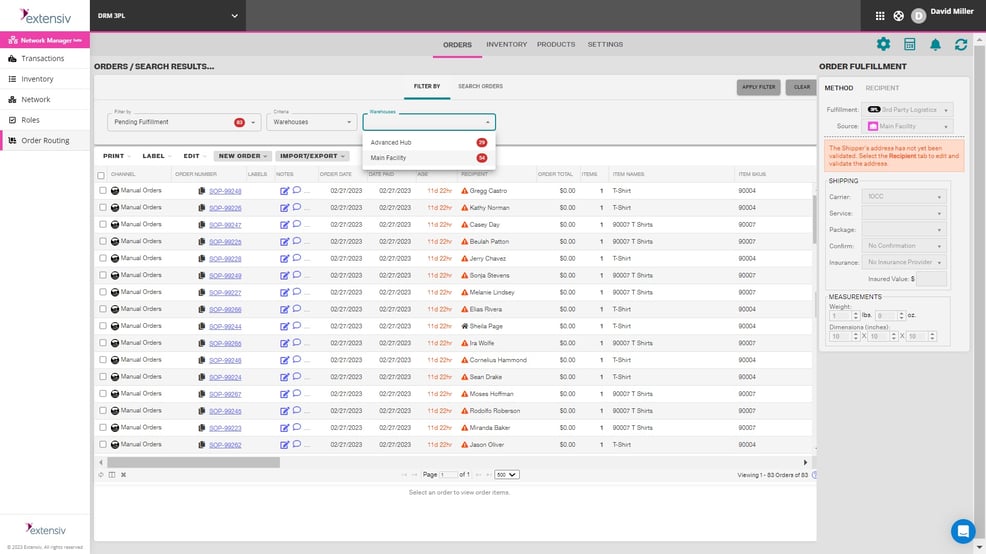
Task: Click column chooser icon below the table
Action: point(112,475)
